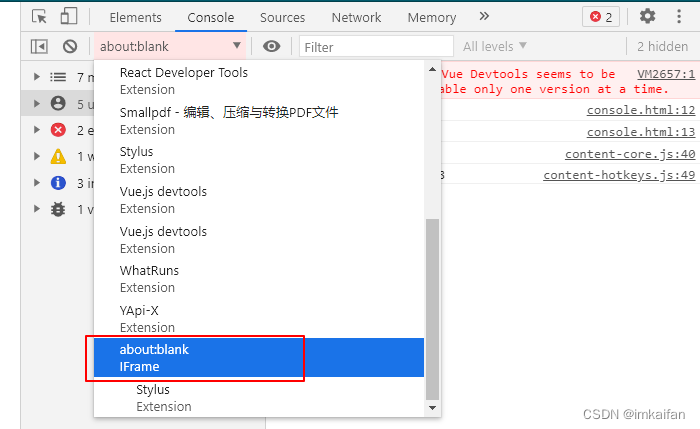
Task: Click the 2 errors counter badge
Action: [601, 17]
